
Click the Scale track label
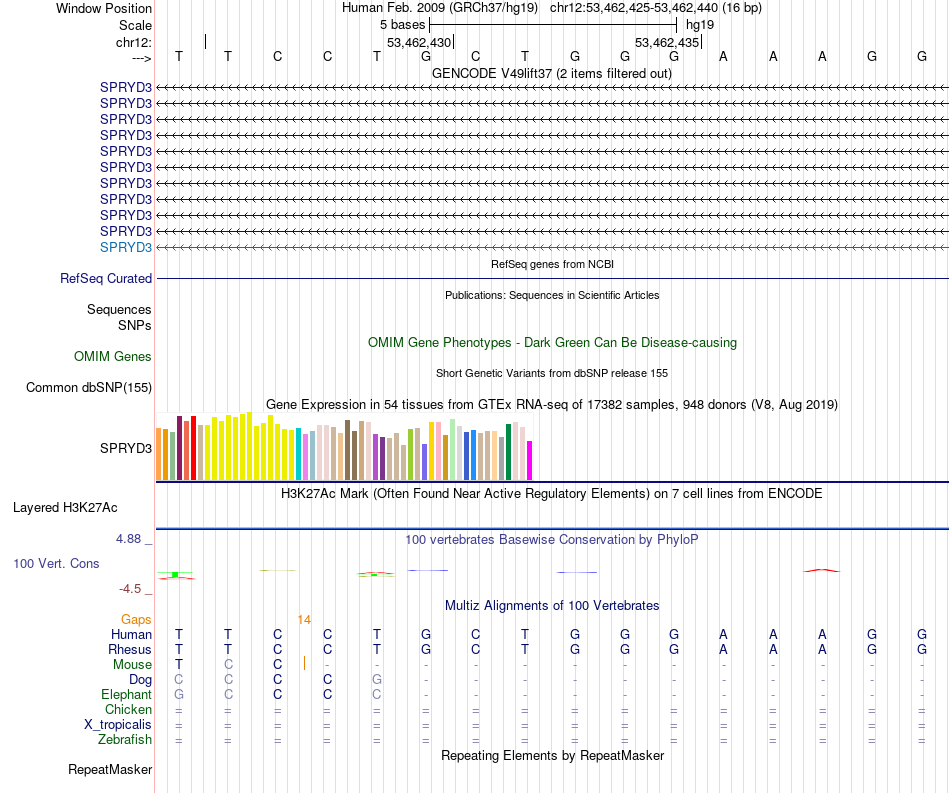pos(135,25)
